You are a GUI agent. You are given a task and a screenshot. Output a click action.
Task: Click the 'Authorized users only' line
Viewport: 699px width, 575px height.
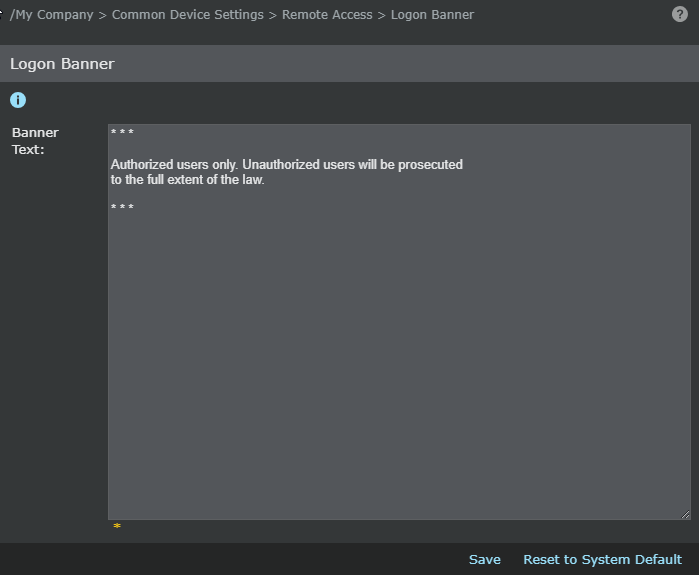287,164
